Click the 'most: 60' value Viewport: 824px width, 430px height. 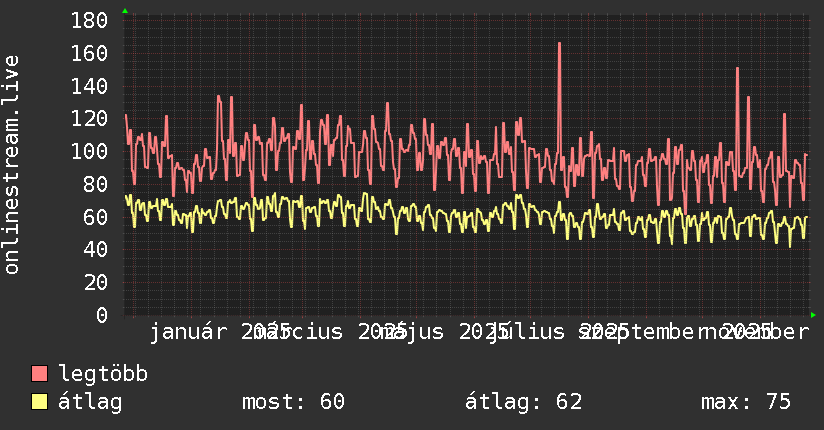pos(293,402)
